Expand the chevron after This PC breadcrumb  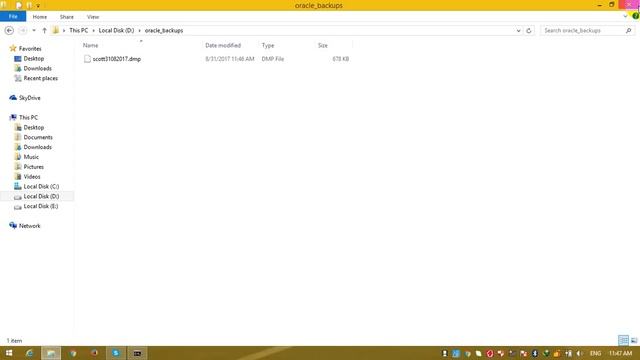93,31
